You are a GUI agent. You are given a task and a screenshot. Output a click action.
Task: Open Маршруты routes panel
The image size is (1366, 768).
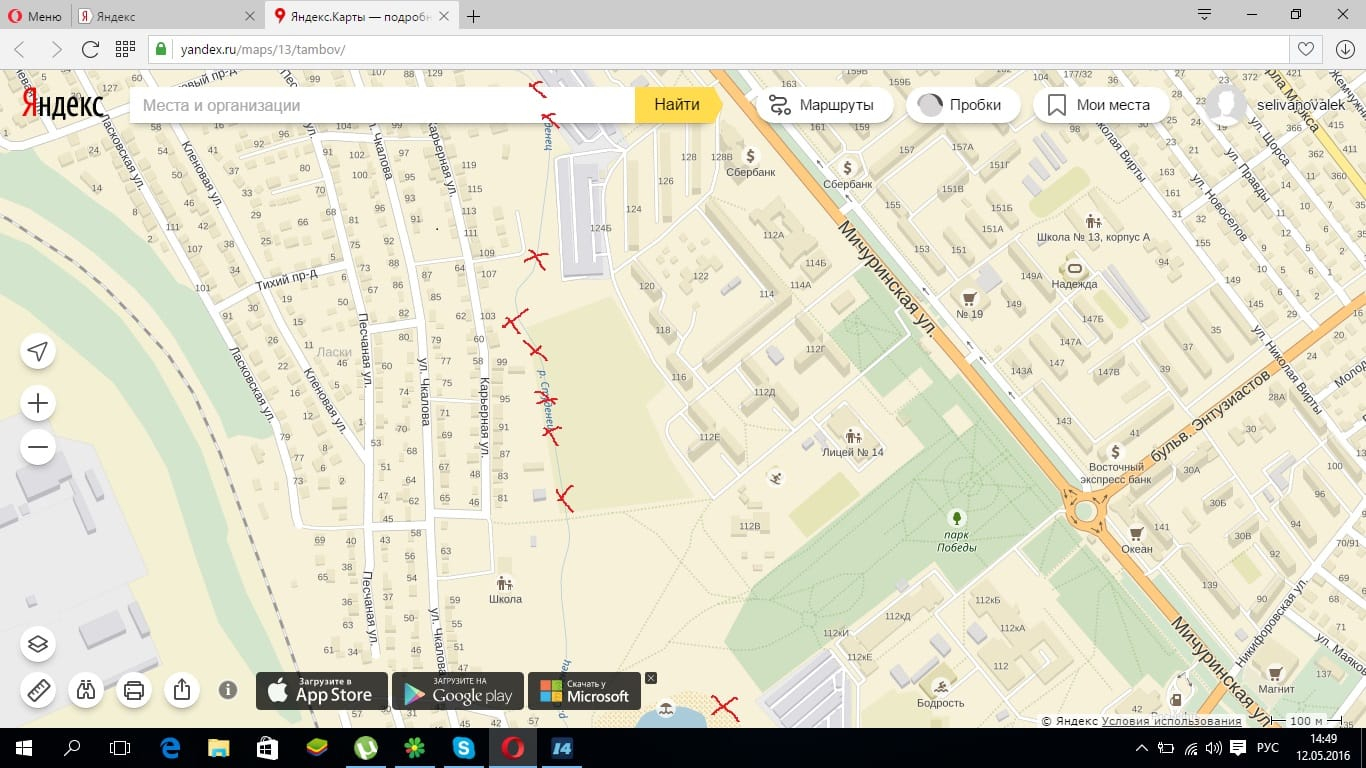click(823, 105)
